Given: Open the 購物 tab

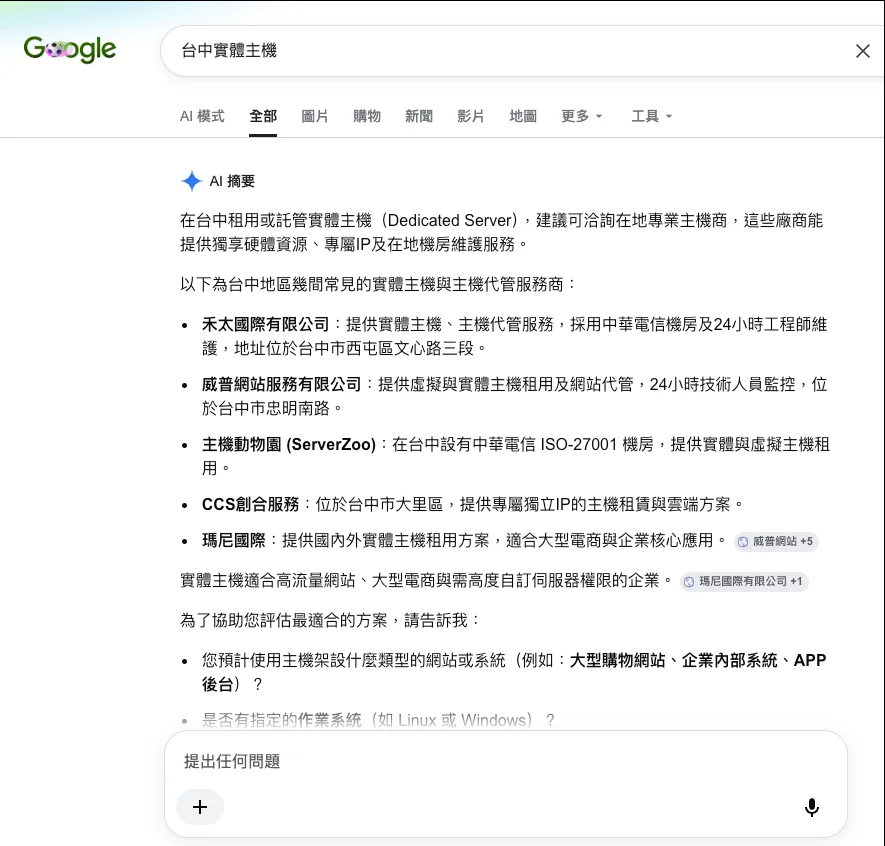Looking at the screenshot, I should [367, 116].
